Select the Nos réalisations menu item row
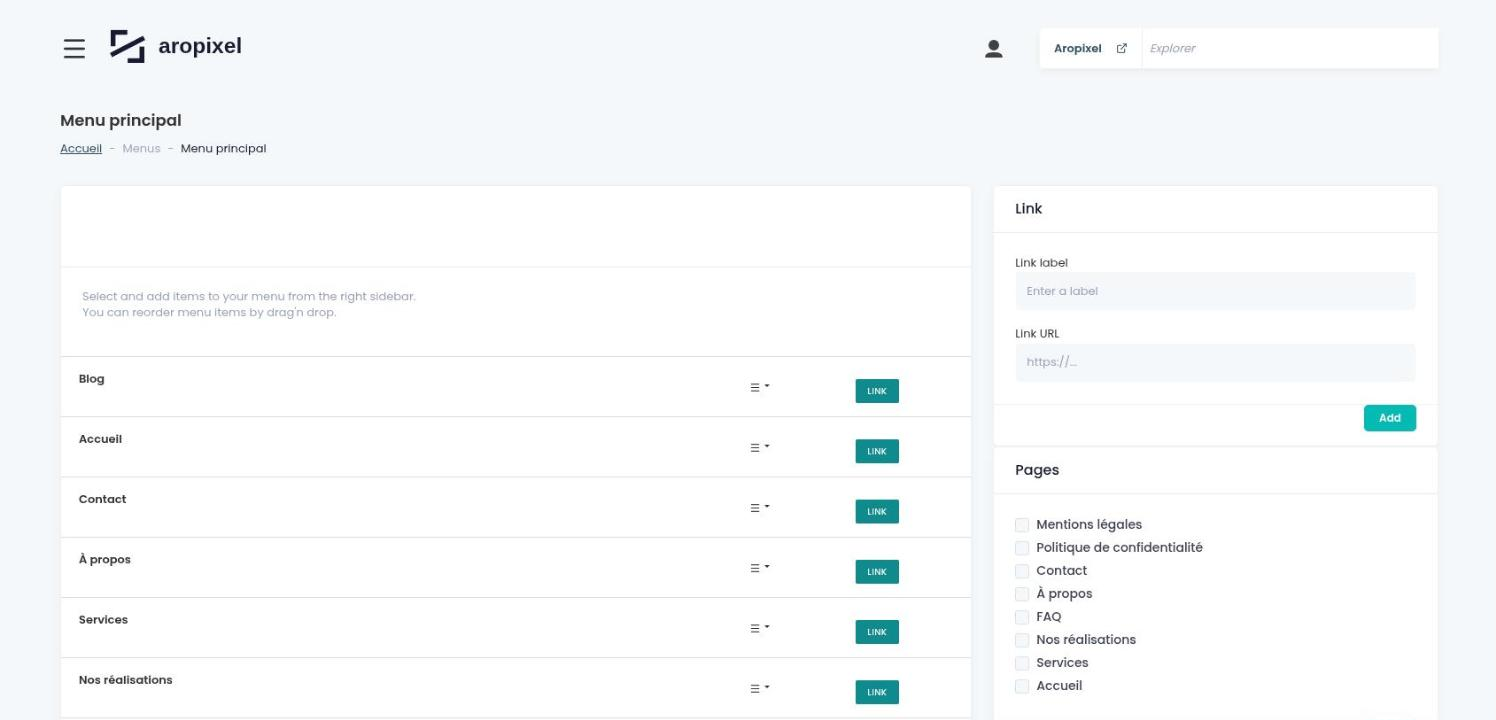Image resolution: width=1496 pixels, height=720 pixels. point(516,687)
